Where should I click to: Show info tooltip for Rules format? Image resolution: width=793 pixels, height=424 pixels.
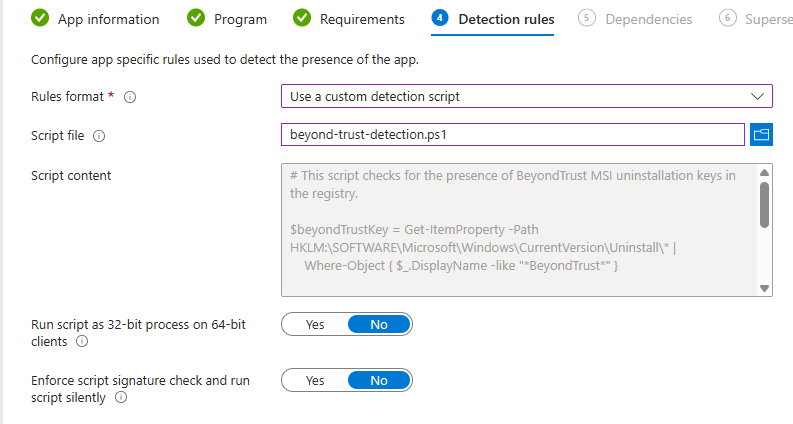(x=130, y=97)
